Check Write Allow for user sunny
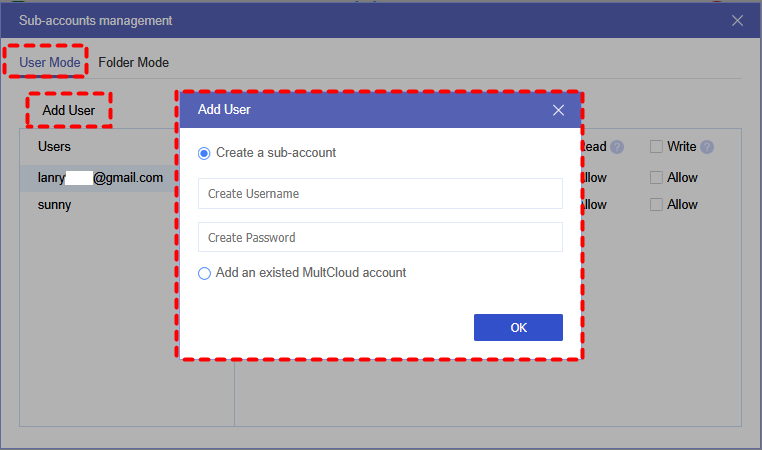 [x=657, y=205]
